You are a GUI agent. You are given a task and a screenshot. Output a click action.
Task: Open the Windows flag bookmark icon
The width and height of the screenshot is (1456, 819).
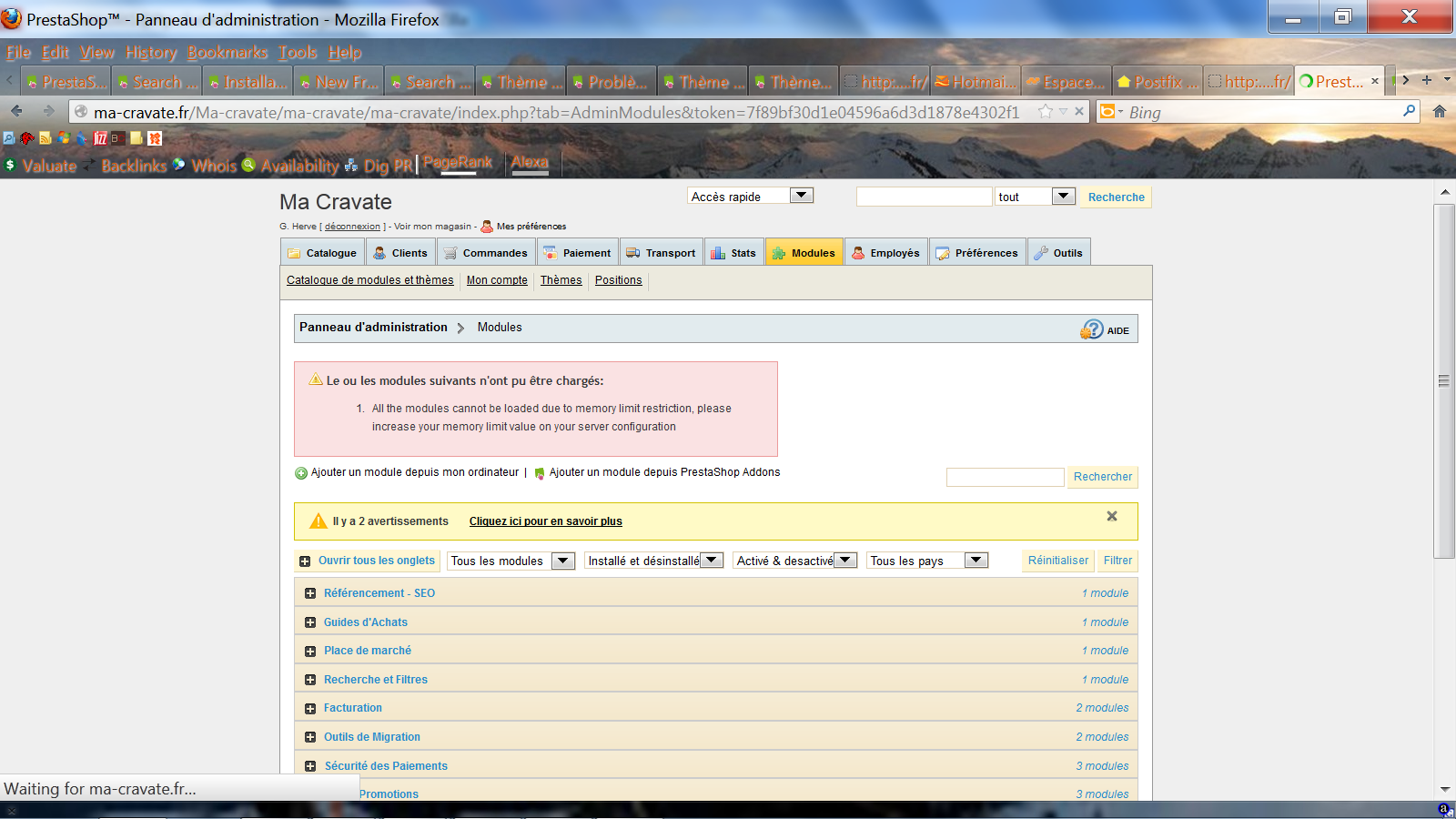pos(64,138)
